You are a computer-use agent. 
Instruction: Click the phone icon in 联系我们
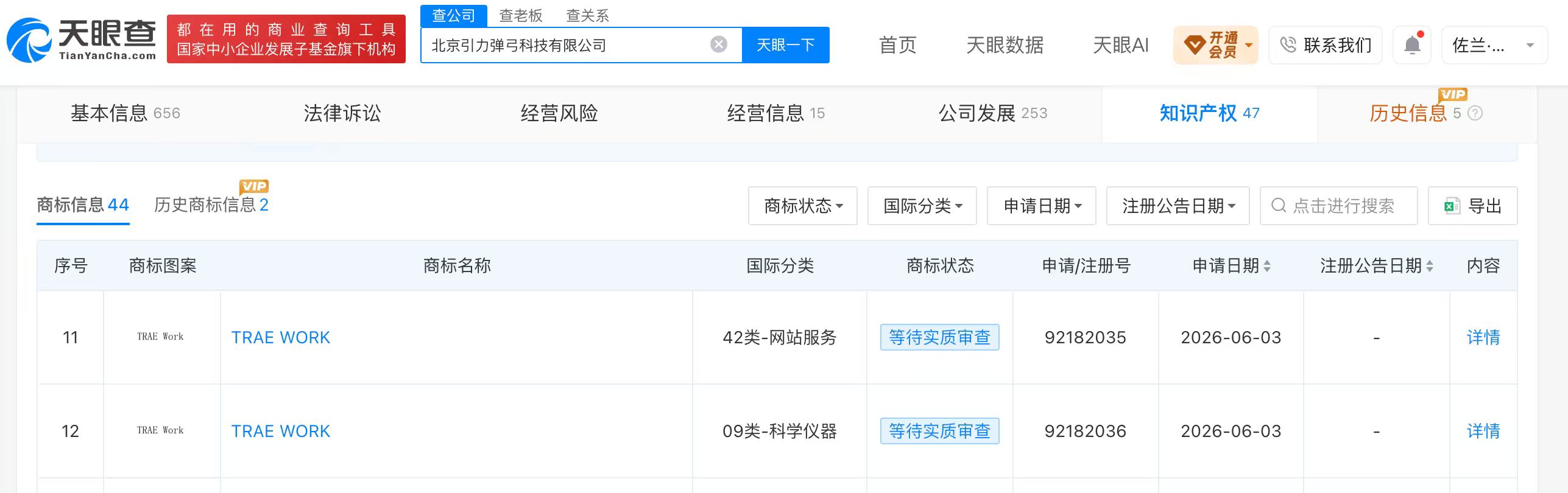tap(1288, 45)
